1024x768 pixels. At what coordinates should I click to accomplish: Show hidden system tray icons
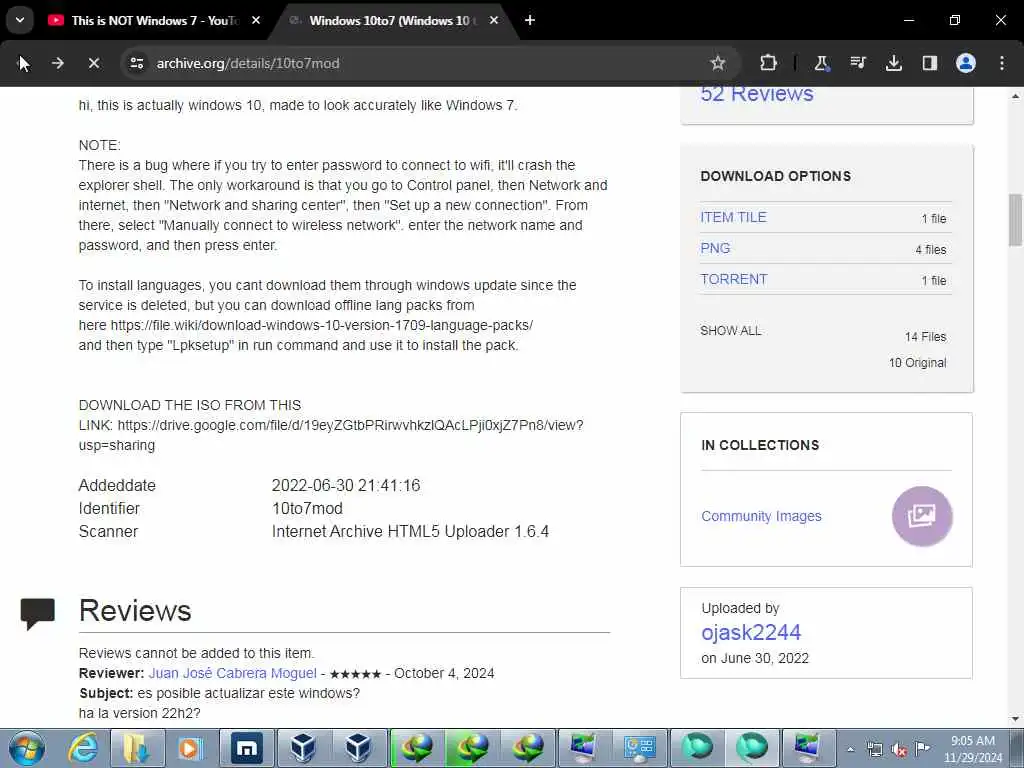point(850,750)
